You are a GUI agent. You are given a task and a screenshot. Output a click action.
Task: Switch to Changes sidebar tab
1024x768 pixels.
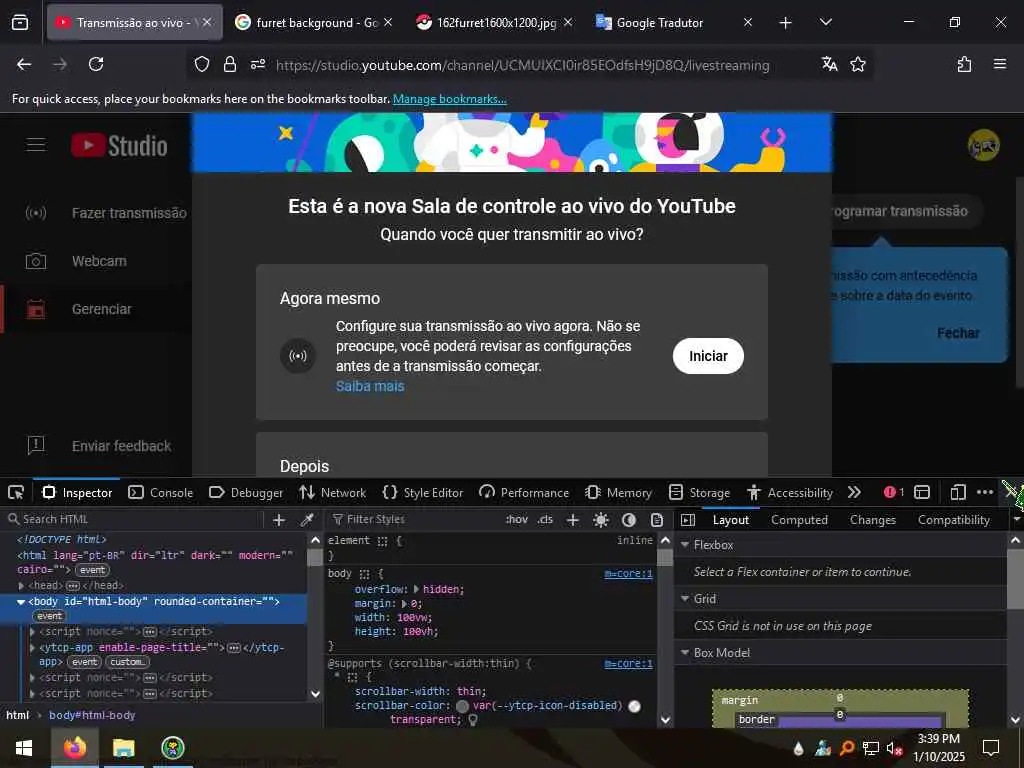[872, 520]
